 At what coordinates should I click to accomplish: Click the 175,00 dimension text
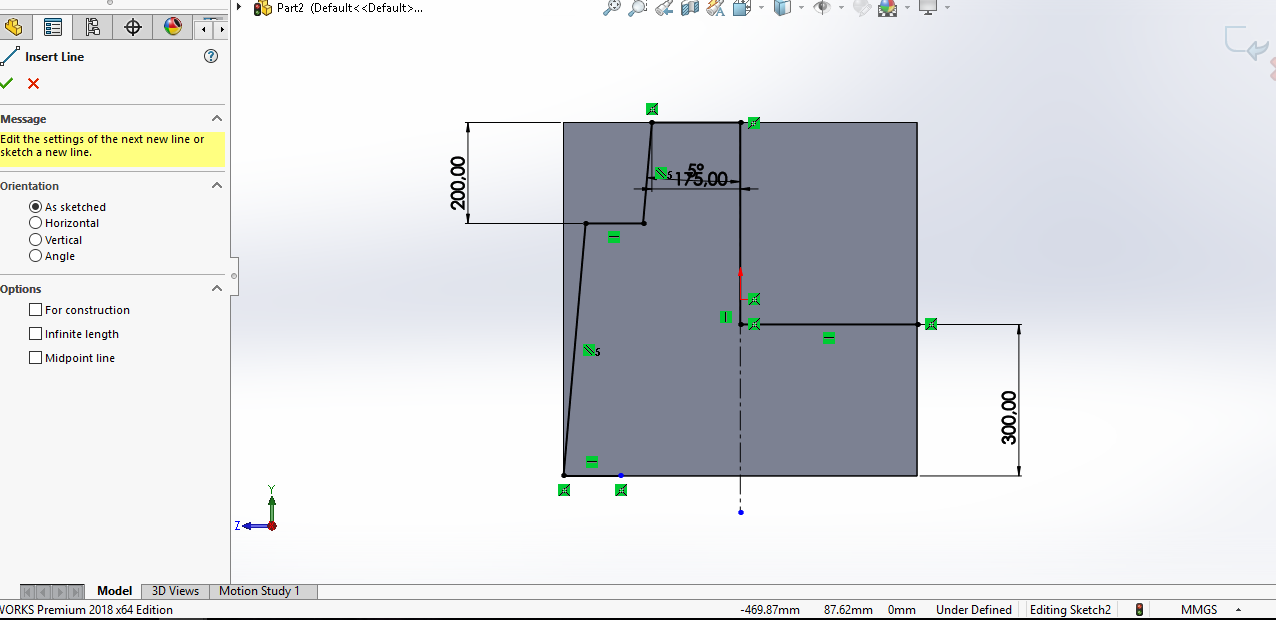pyautogui.click(x=700, y=179)
